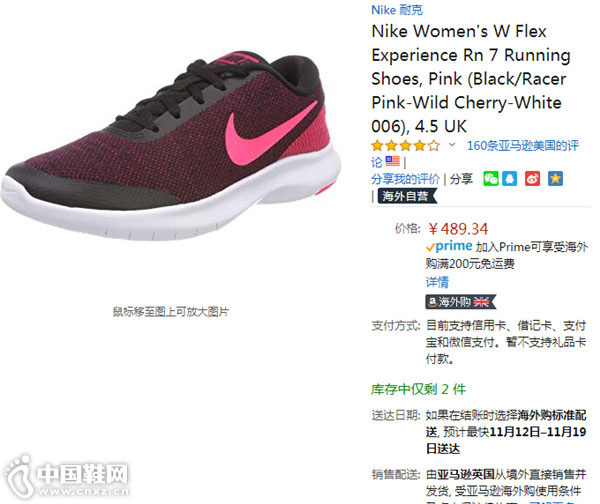Expand the star rating dropdown arrow
This screenshot has width=600, height=504.
pos(452,145)
